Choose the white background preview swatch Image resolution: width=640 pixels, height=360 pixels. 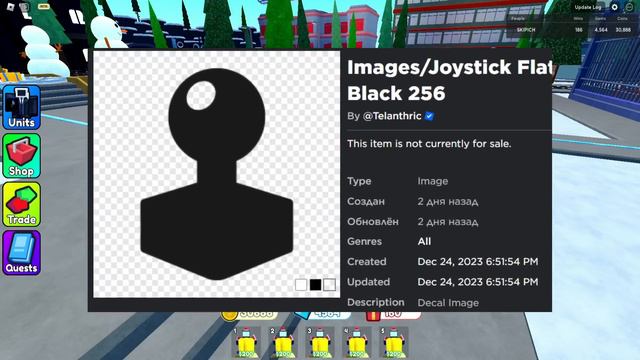301,284
